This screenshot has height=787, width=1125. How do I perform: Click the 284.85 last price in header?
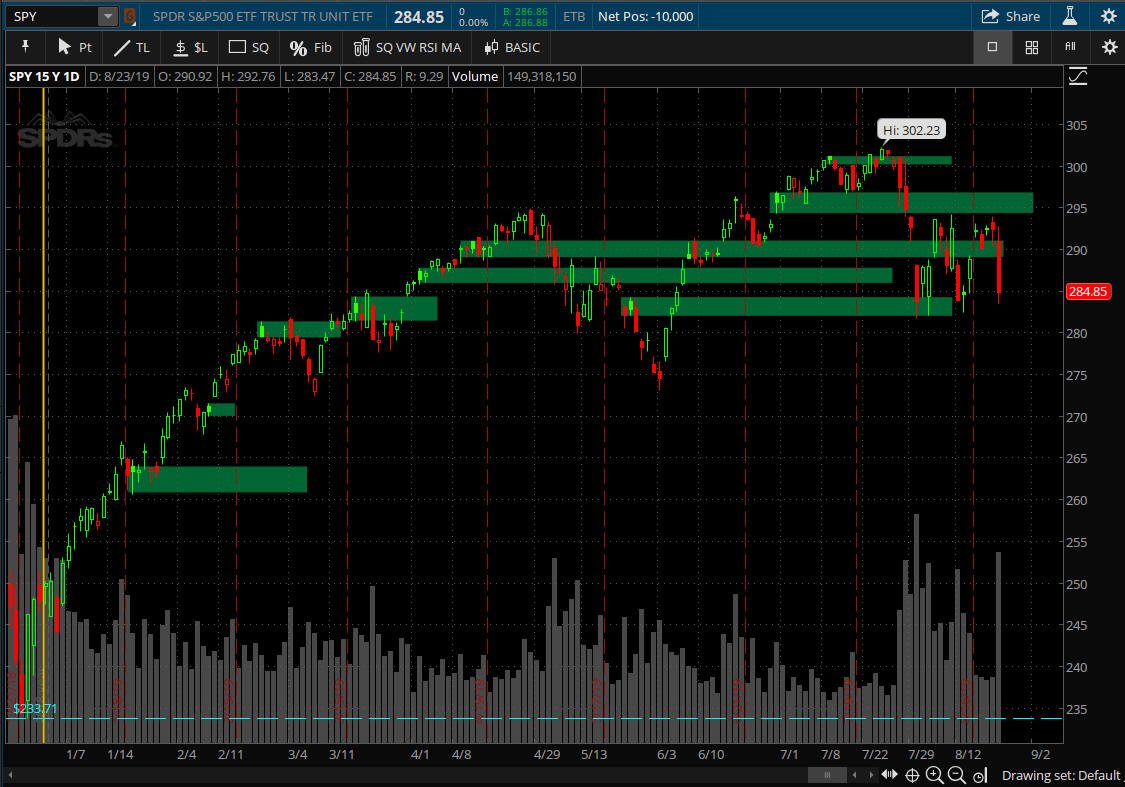419,17
